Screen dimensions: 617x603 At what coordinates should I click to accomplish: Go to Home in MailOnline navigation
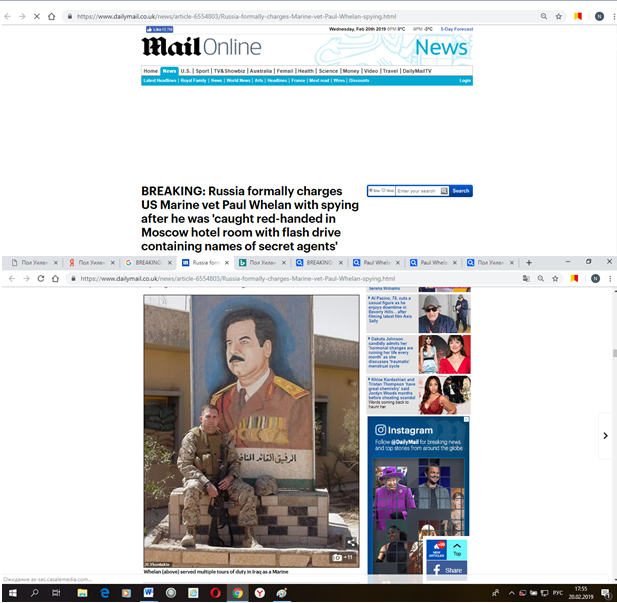tap(151, 71)
